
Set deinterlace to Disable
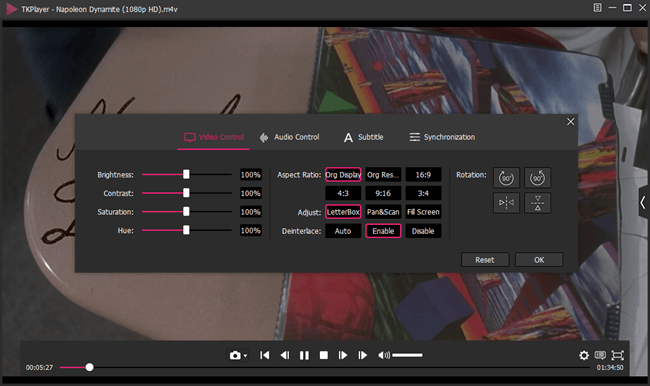[423, 231]
